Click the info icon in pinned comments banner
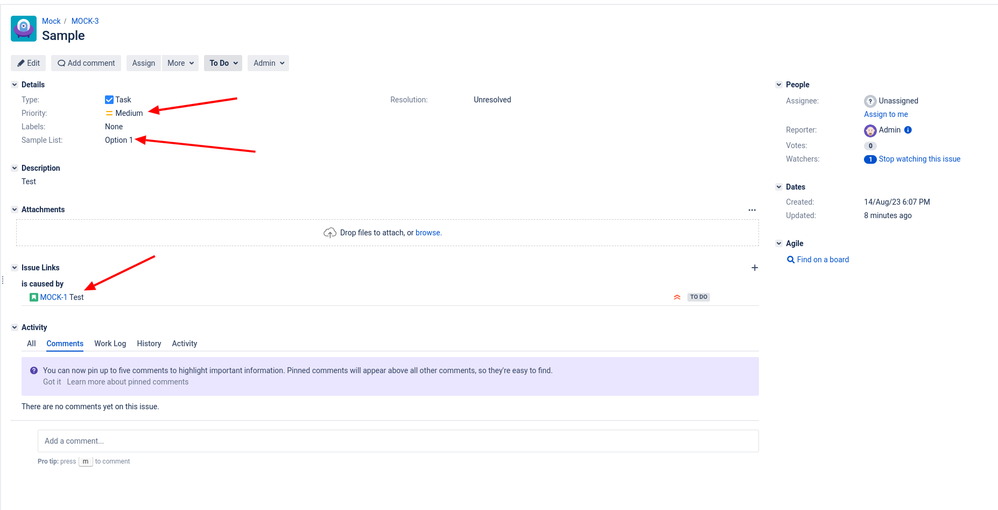 (34, 370)
